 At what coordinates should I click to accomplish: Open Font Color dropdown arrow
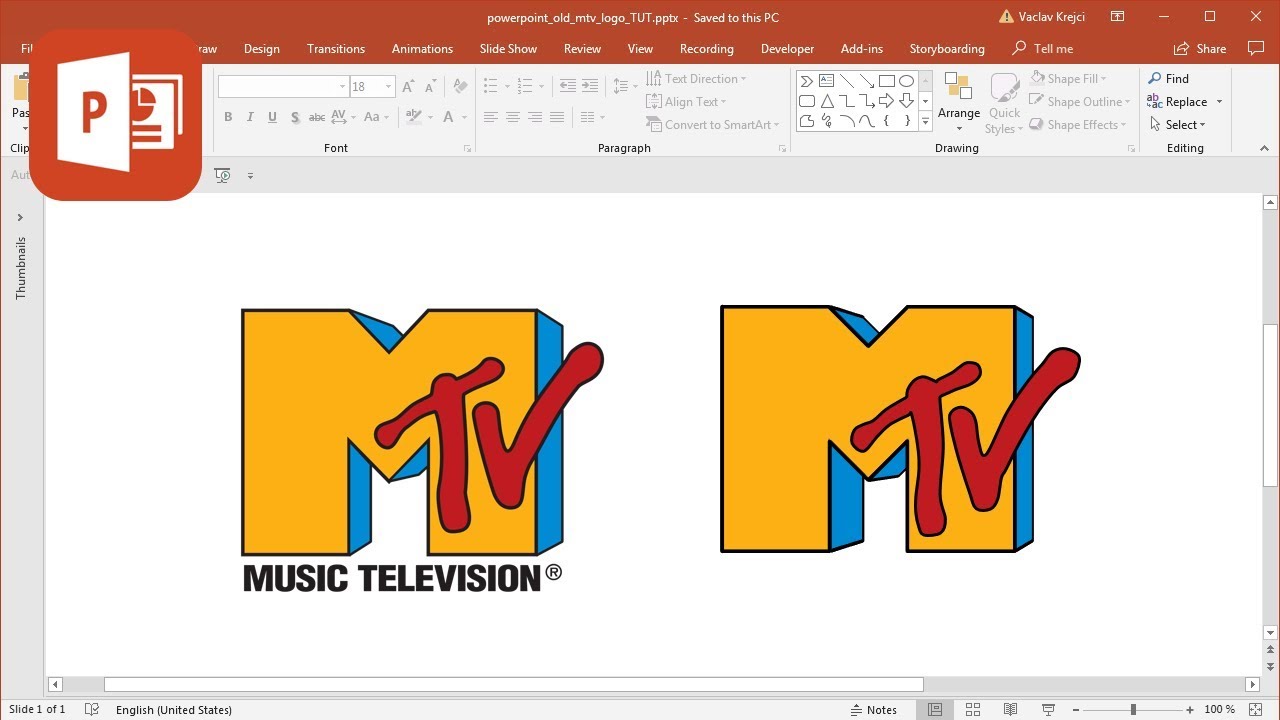tap(464, 117)
